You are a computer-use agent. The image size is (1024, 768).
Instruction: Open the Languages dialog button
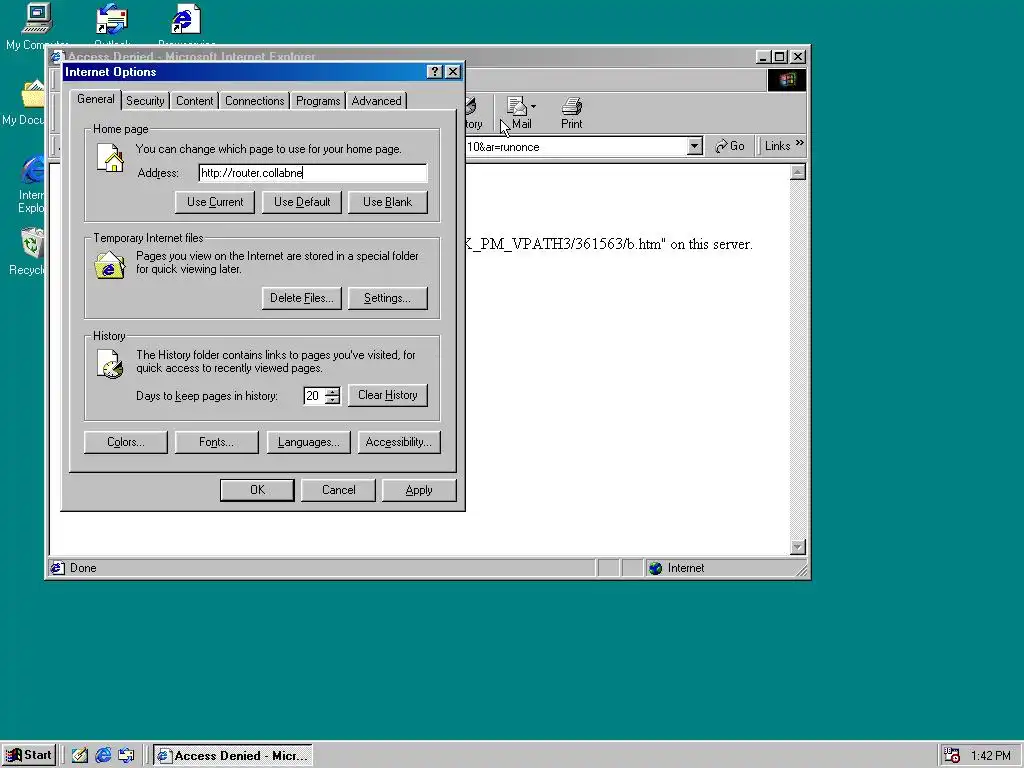click(308, 442)
